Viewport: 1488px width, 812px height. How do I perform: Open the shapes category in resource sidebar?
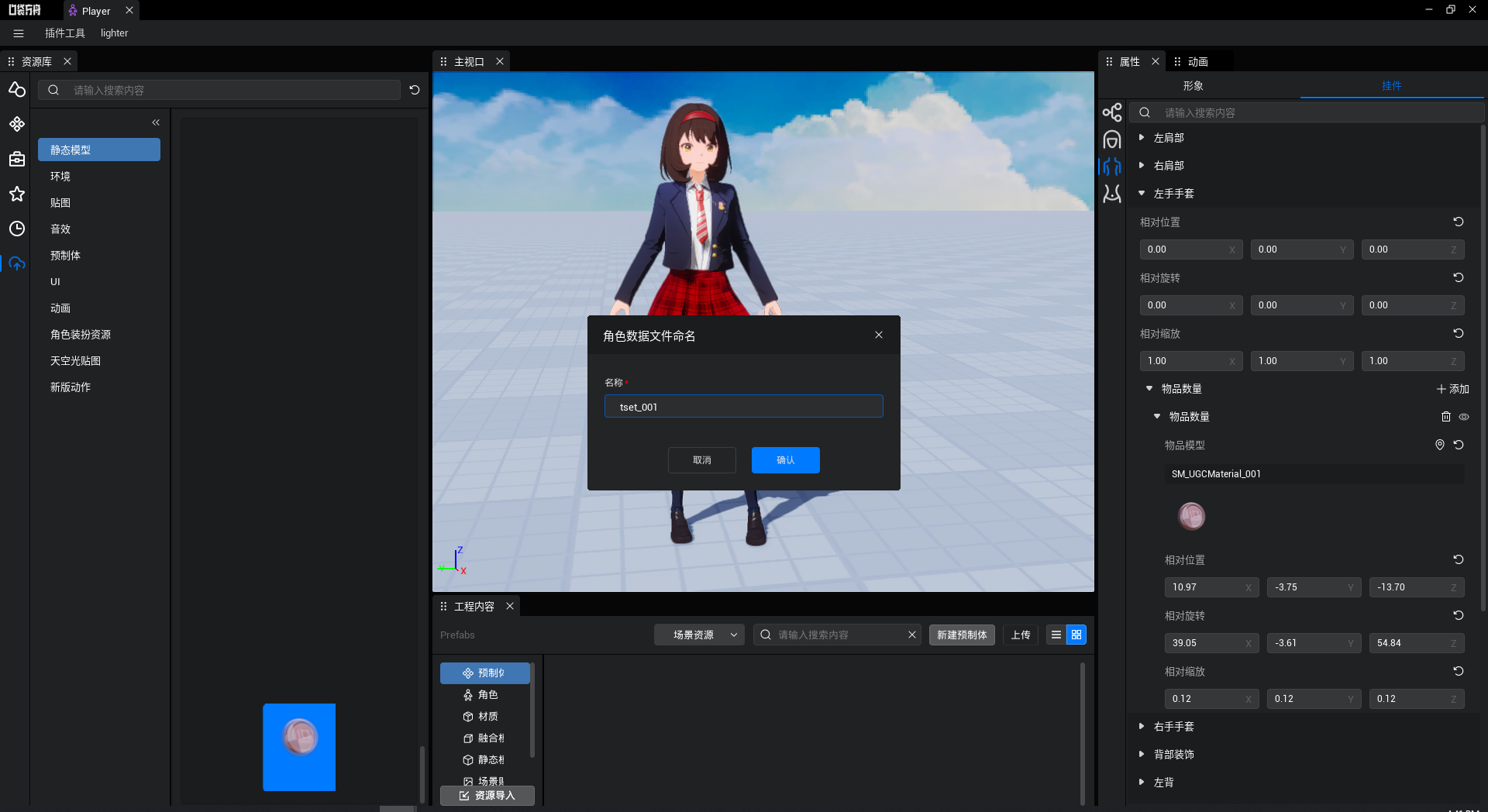pyautogui.click(x=17, y=90)
